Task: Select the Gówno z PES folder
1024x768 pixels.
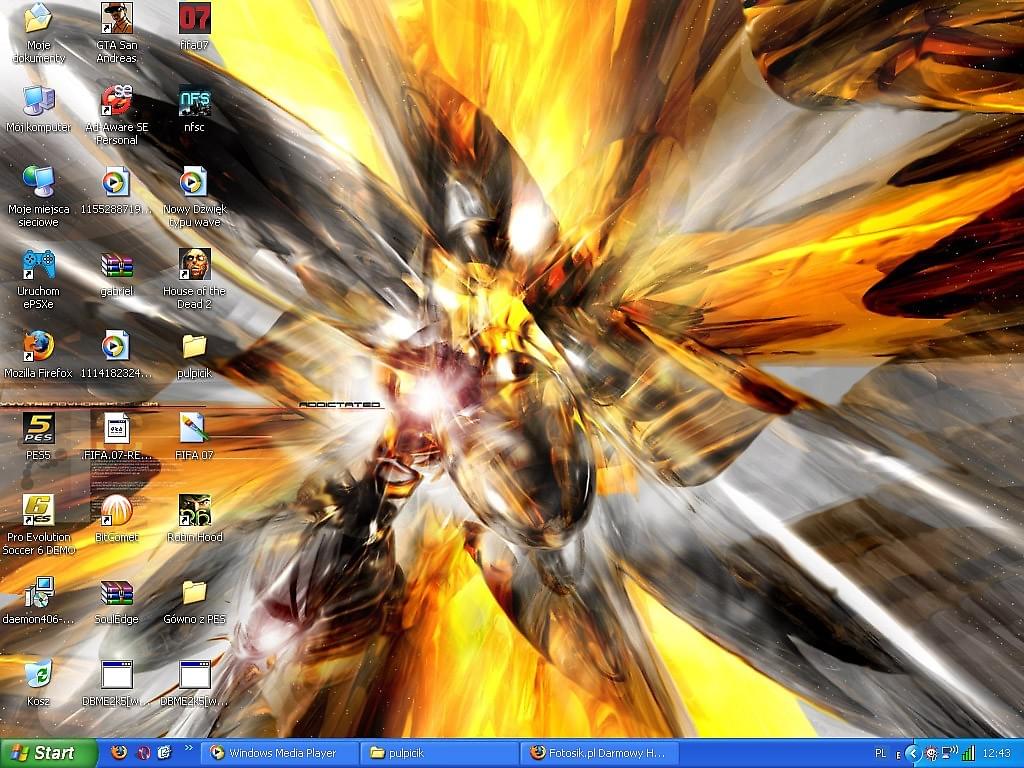Action: (x=195, y=601)
